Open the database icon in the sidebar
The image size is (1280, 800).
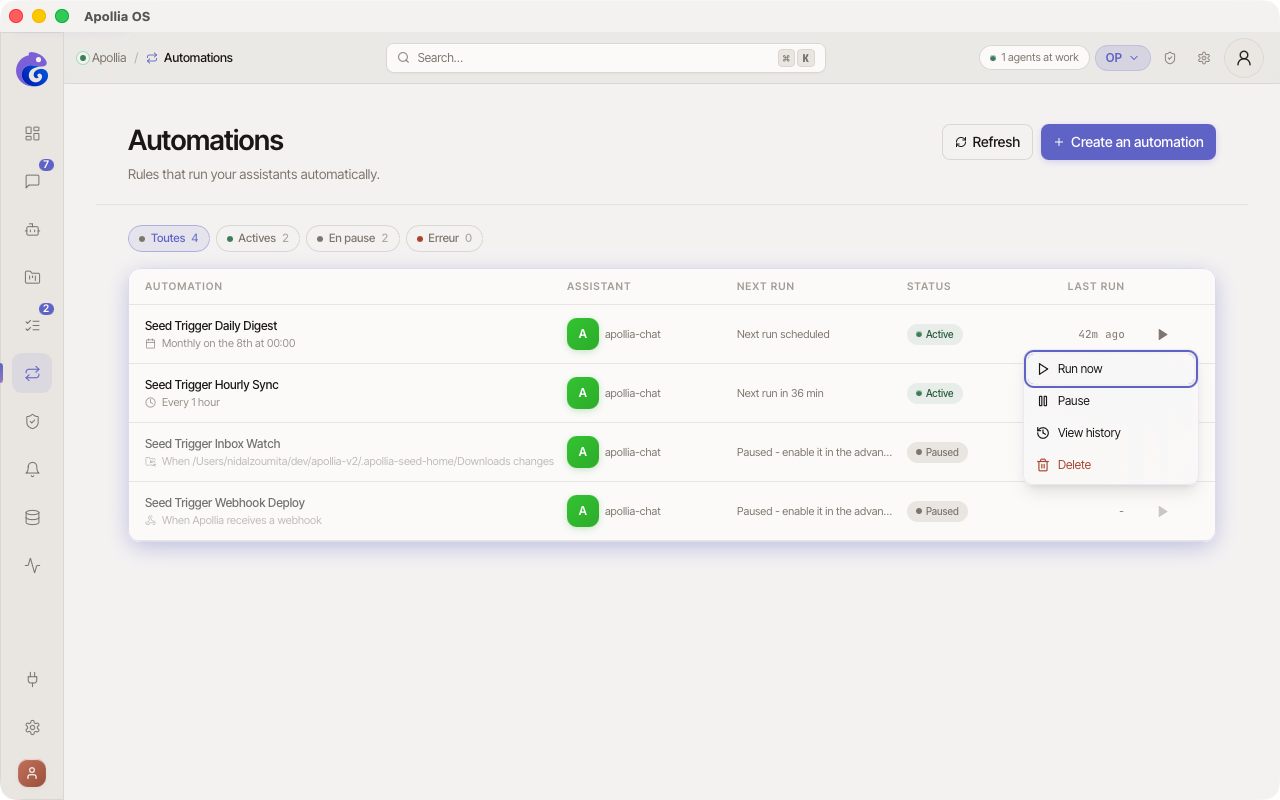point(32,517)
